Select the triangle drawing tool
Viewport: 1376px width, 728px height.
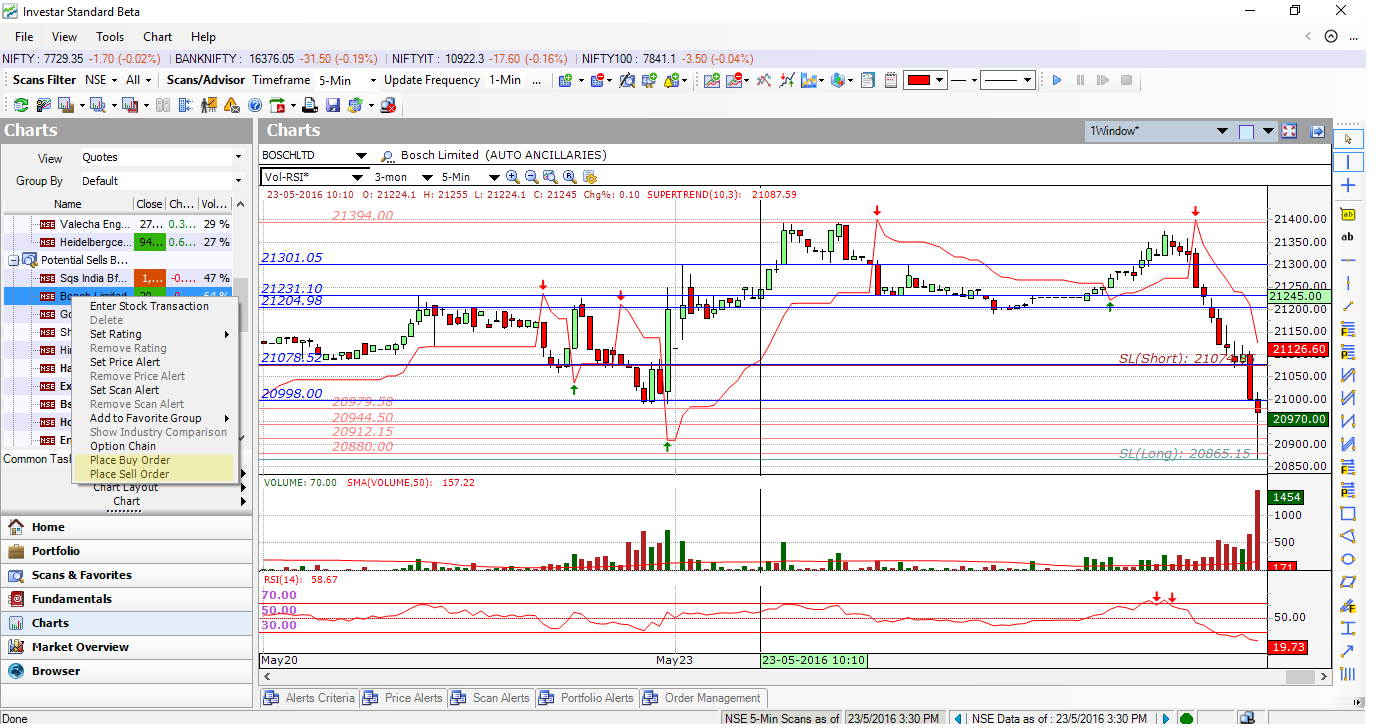(1348, 536)
